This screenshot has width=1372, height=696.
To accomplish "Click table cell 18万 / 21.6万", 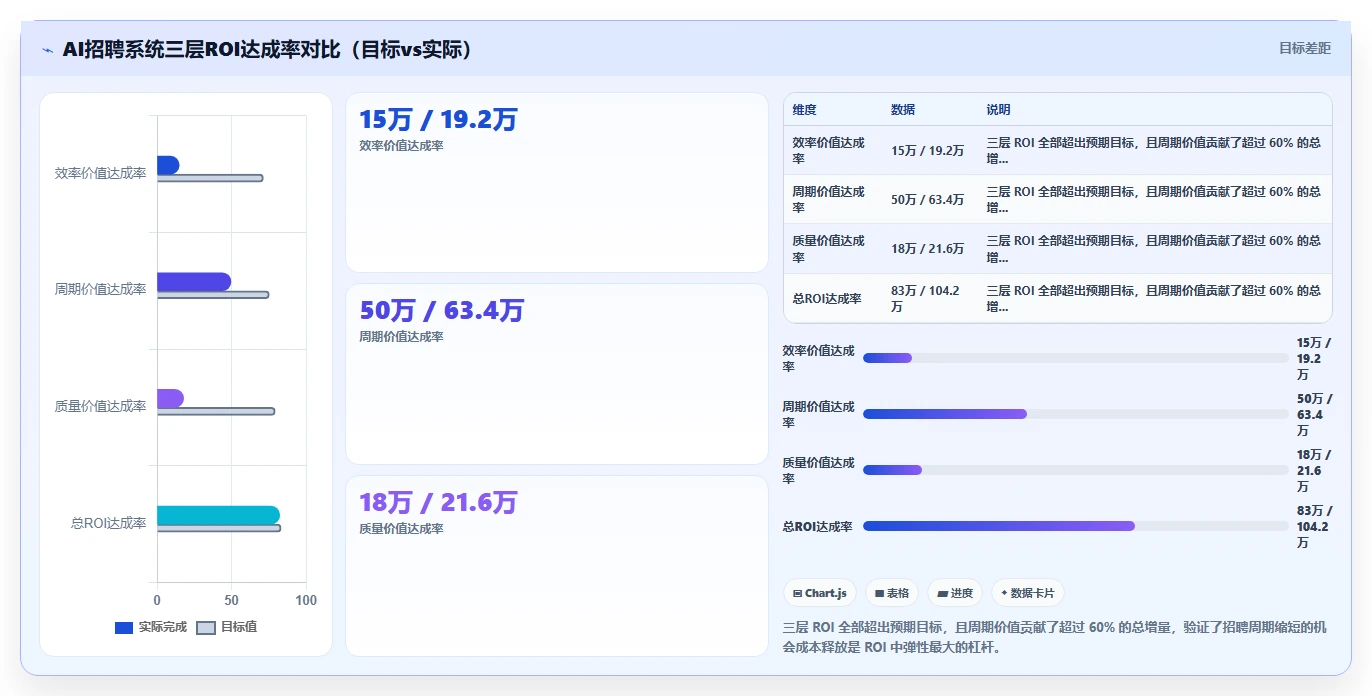I will [x=928, y=249].
